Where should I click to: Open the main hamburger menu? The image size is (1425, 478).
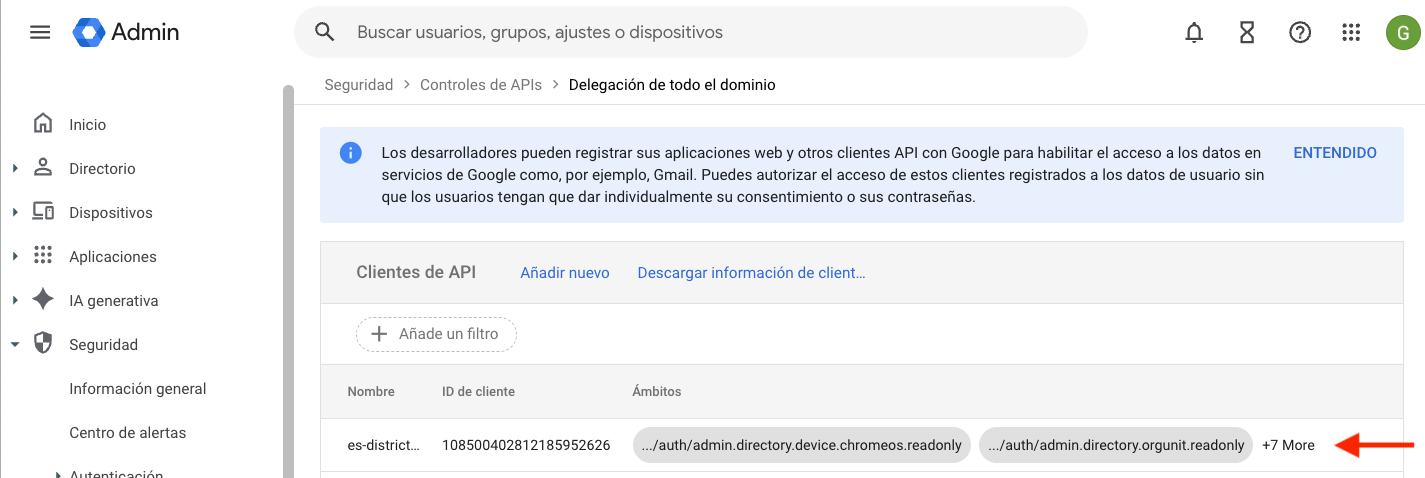point(40,32)
